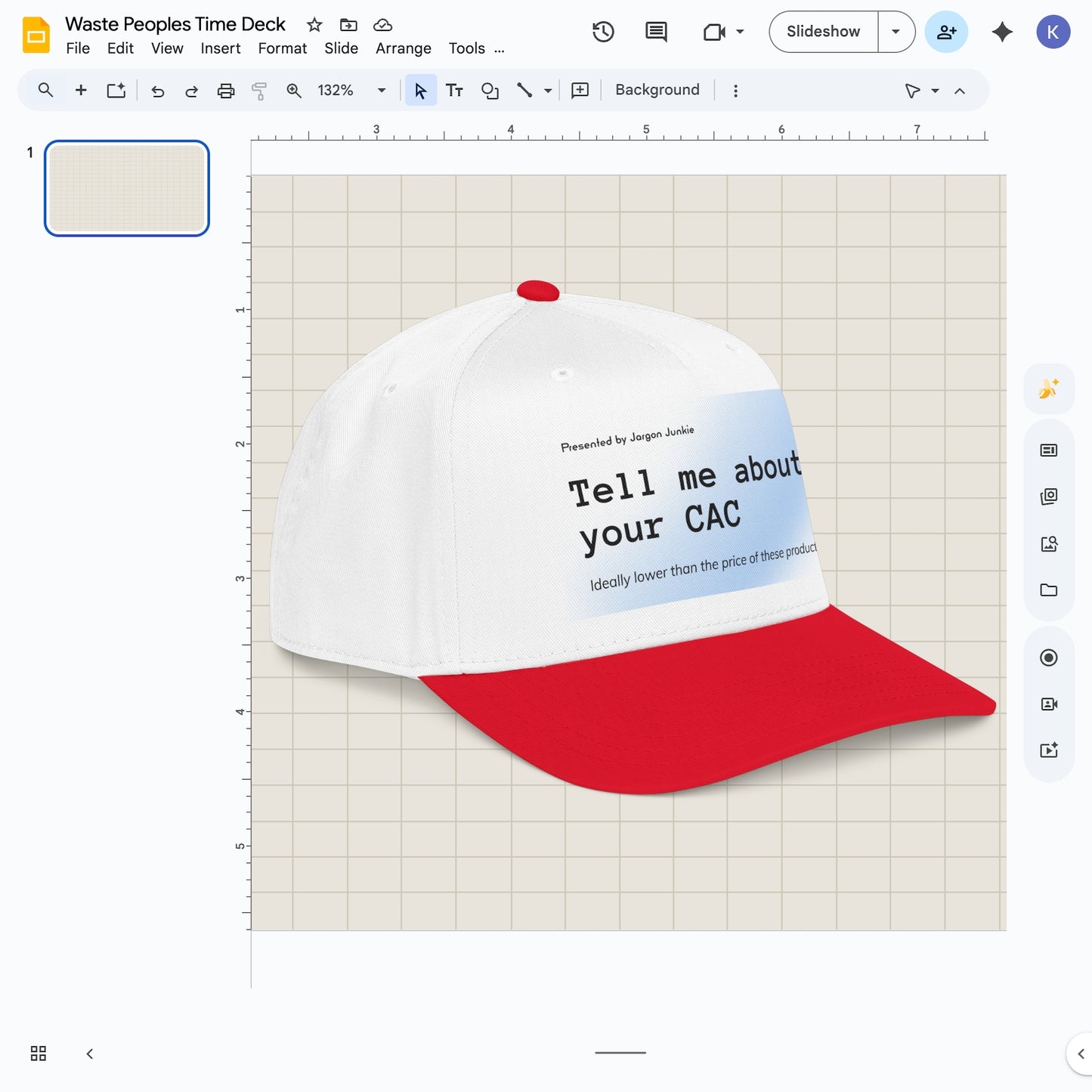Open the Gemini banana side panel icon
Viewport: 1092px width, 1092px height.
[1048, 388]
